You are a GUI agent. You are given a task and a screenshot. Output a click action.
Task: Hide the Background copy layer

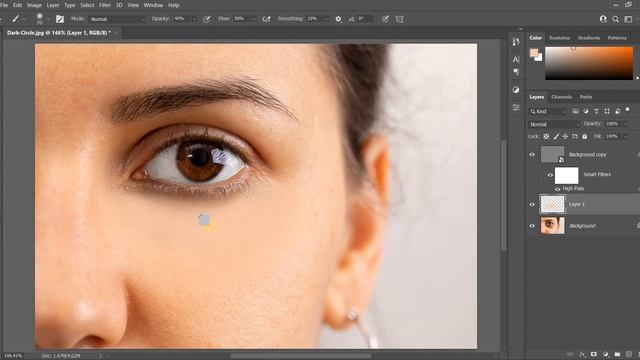[x=532, y=155]
